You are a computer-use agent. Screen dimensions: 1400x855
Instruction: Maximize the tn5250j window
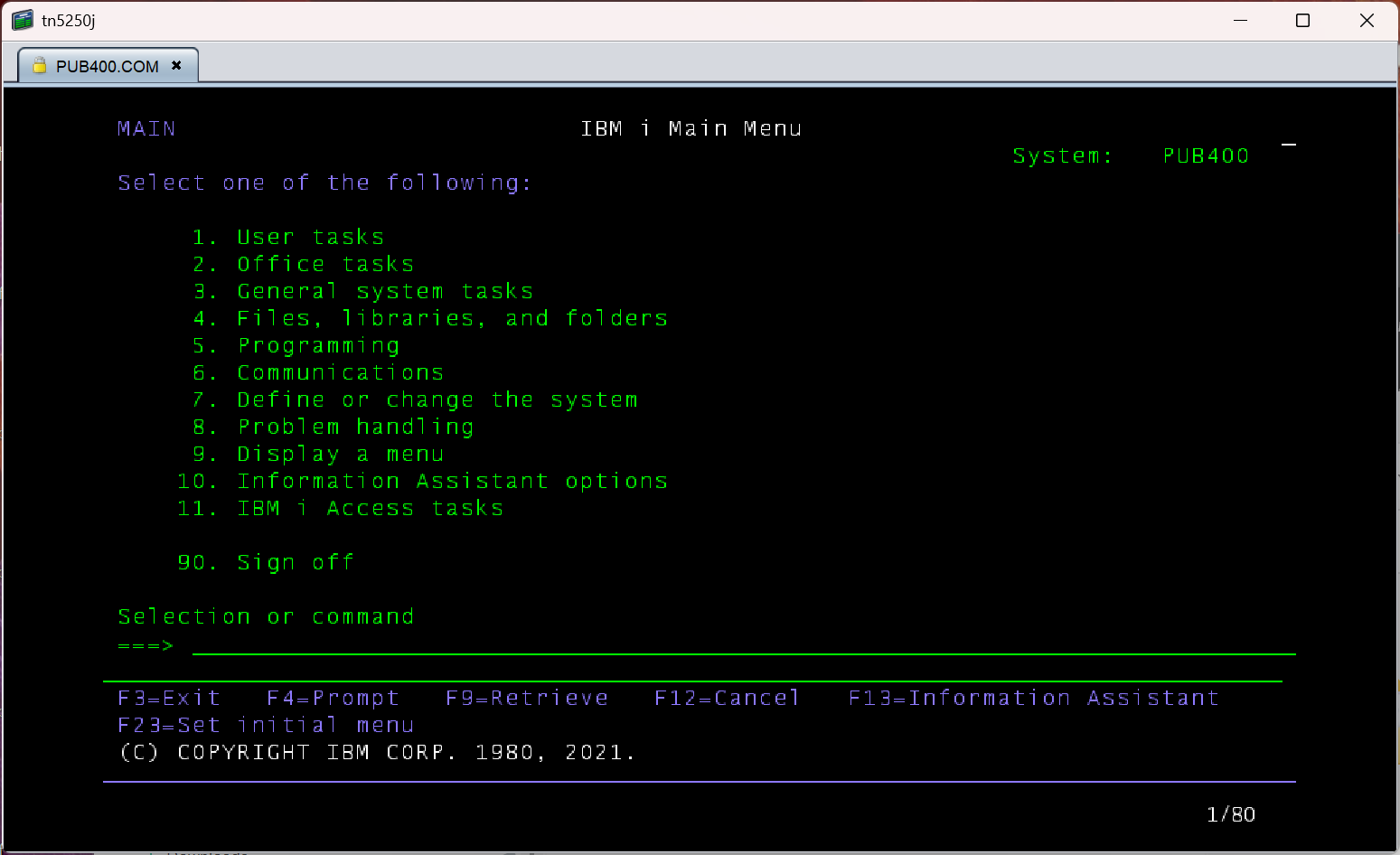point(1302,20)
